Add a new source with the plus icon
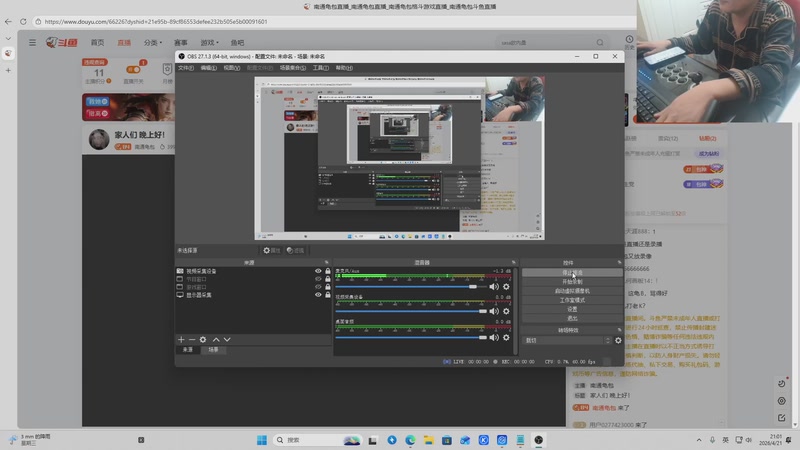 pos(181,339)
